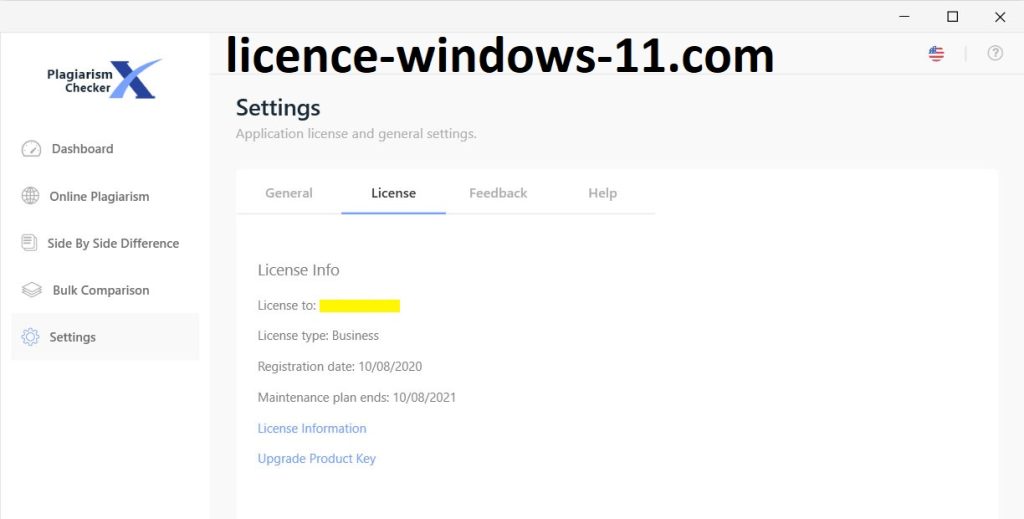The image size is (1024, 519).
Task: Open Bulk Comparison from the sidebar
Action: click(x=101, y=290)
